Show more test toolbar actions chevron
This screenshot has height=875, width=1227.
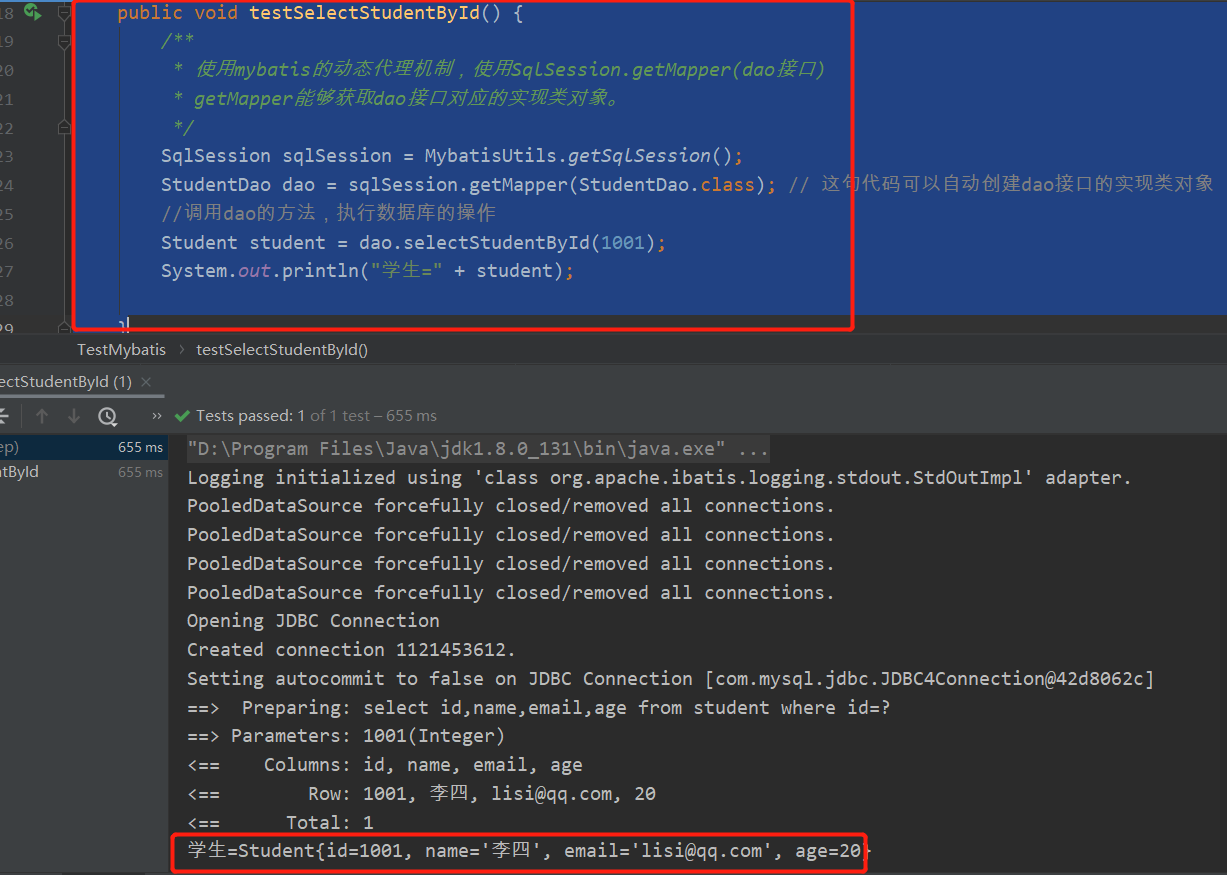(x=157, y=416)
